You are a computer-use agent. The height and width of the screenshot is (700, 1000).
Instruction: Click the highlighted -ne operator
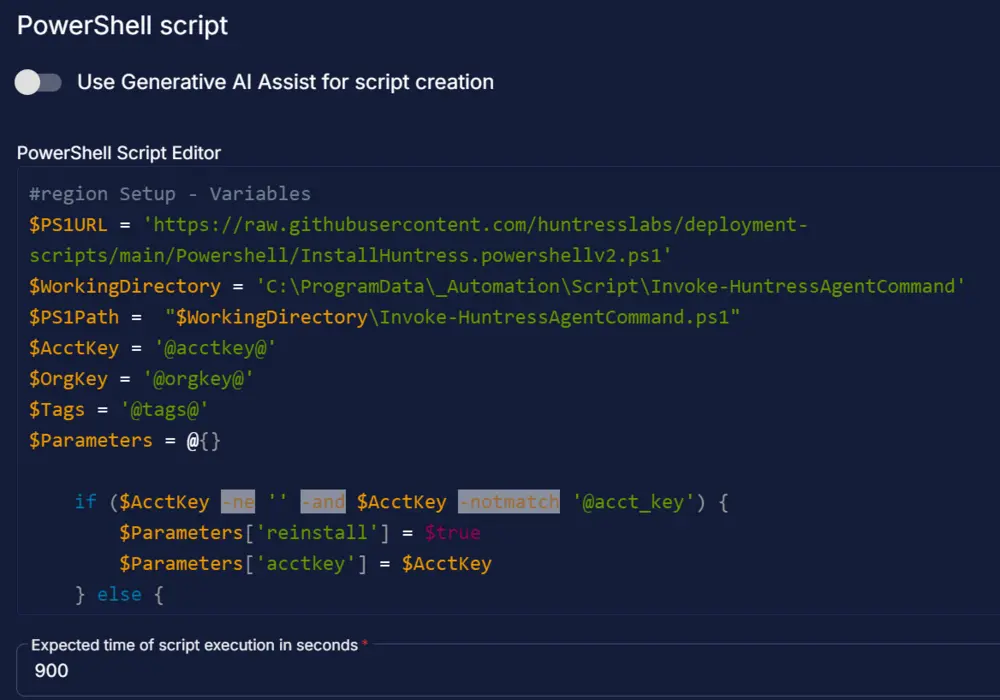[238, 502]
